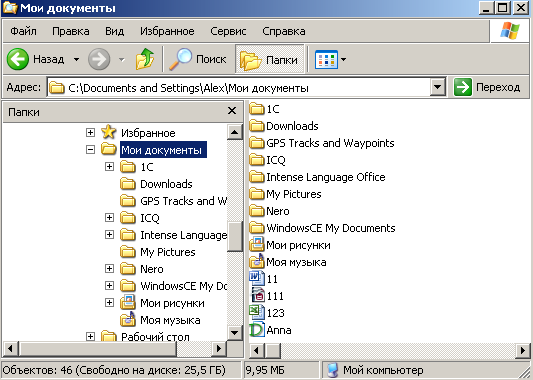Click folder tree scroll left arrow
The image size is (533, 380).
click(10, 348)
